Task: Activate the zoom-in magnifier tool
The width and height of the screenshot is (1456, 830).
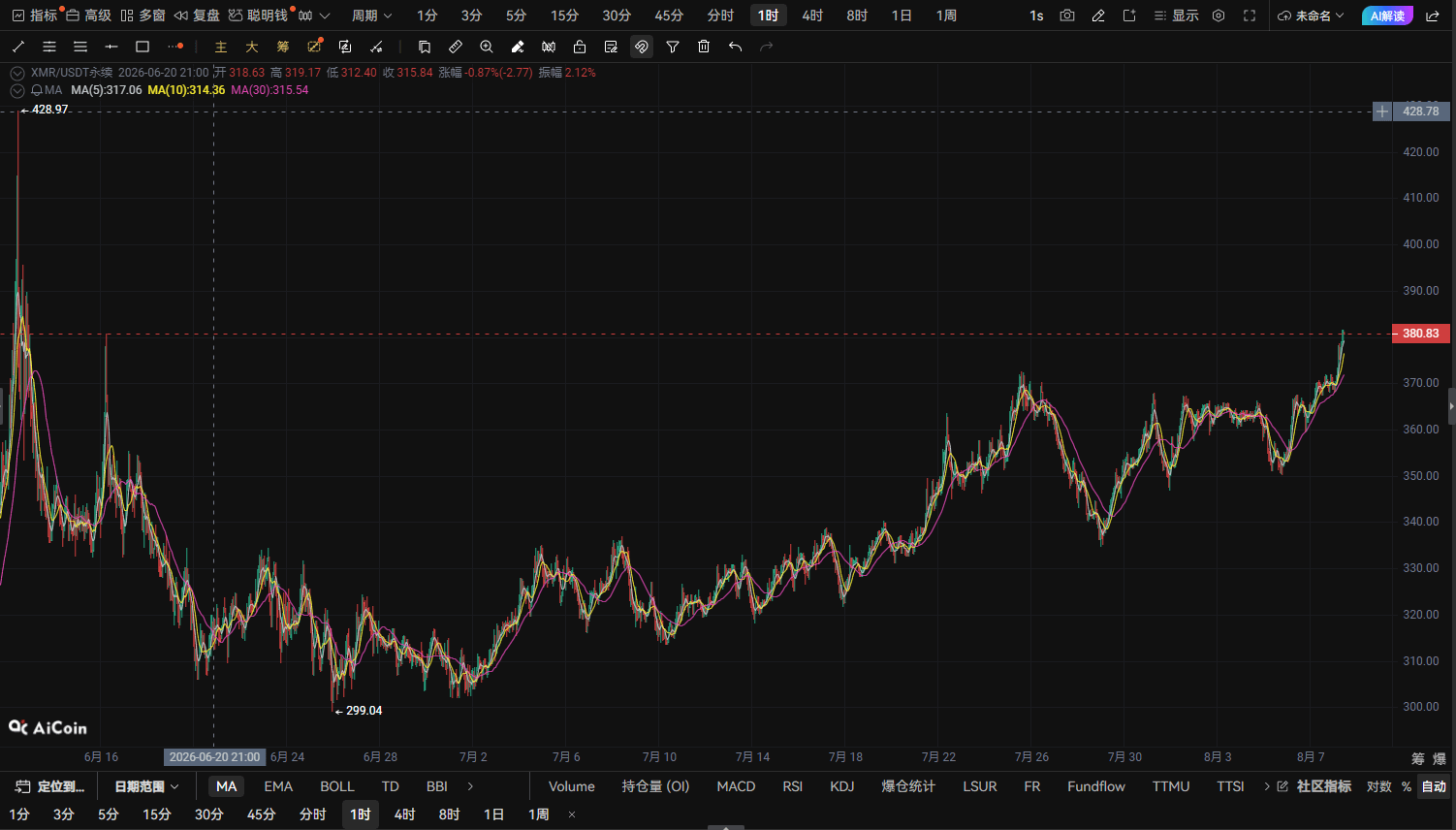Action: [x=487, y=47]
